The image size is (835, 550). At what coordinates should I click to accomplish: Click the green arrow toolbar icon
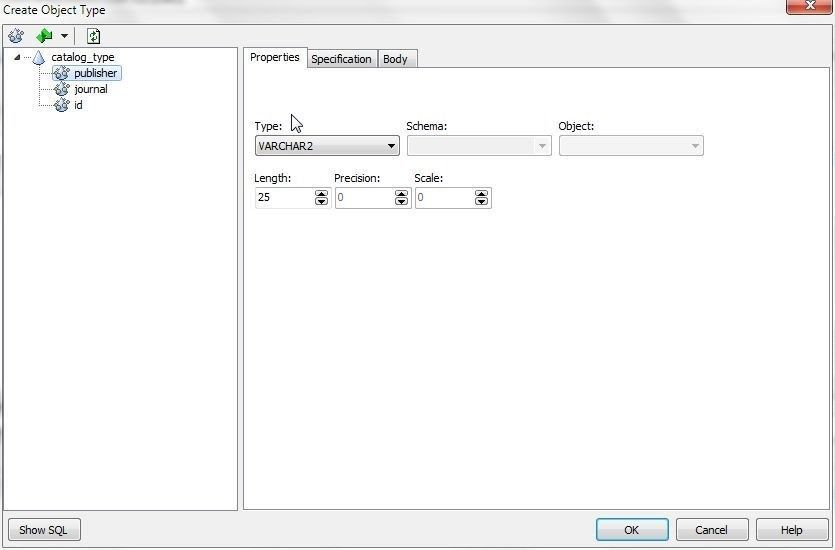44,36
